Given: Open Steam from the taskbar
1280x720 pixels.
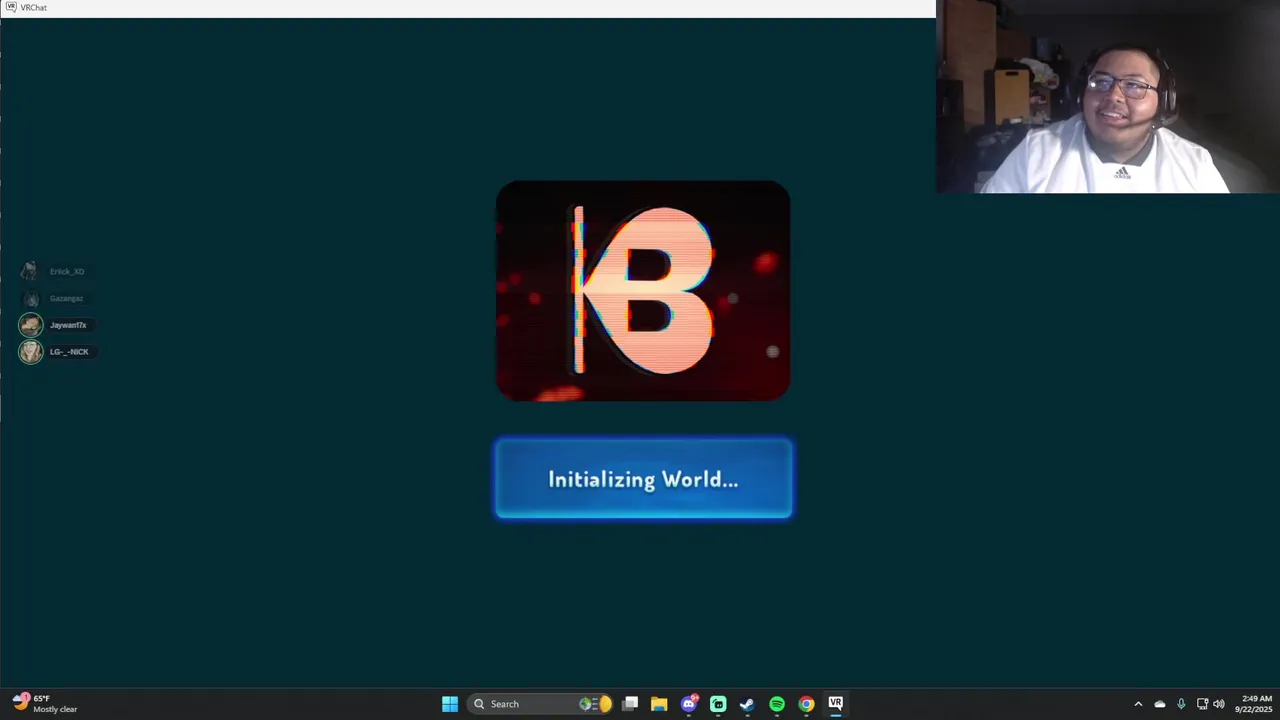Looking at the screenshot, I should (x=747, y=704).
